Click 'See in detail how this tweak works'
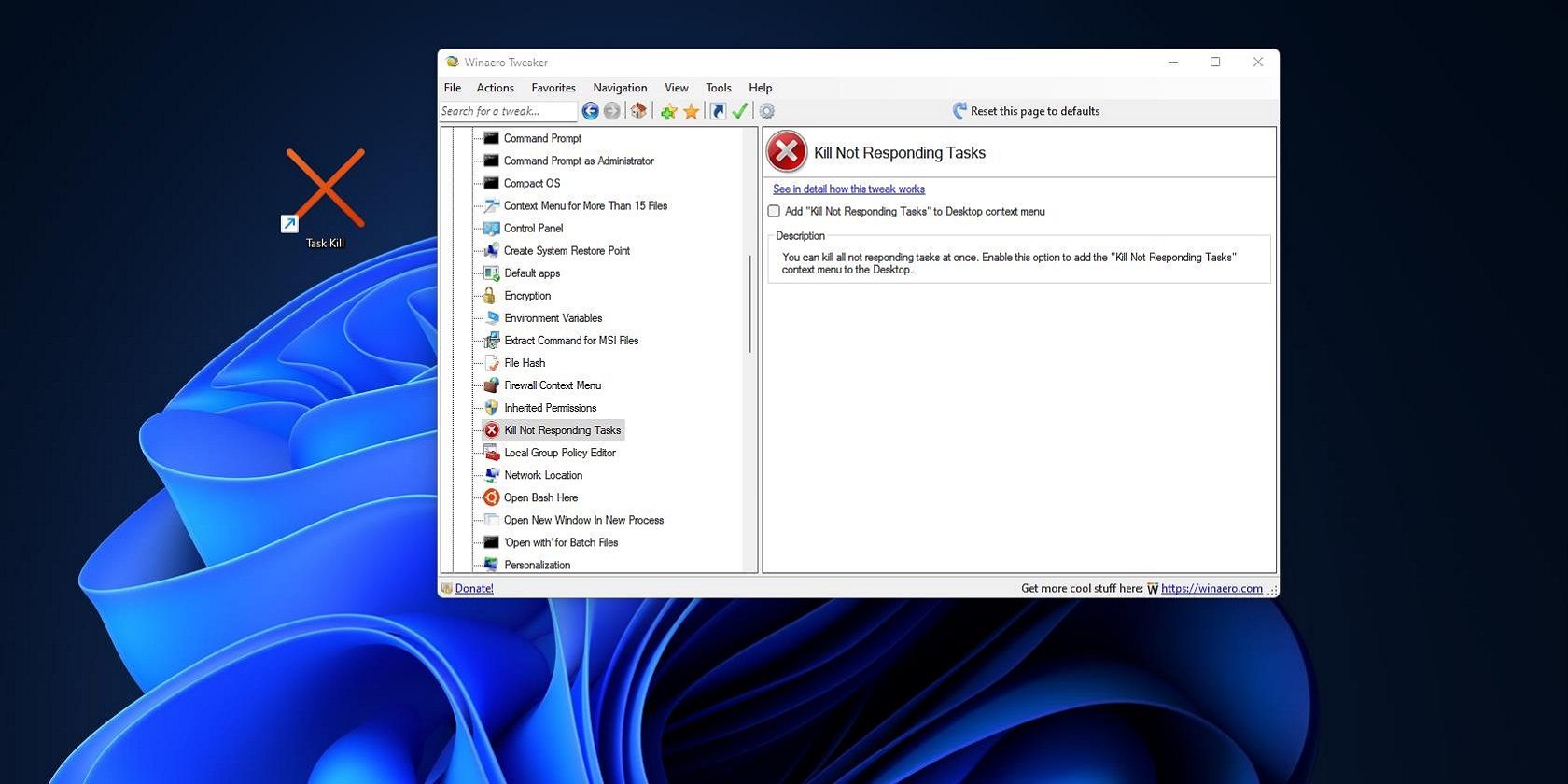Image resolution: width=1568 pixels, height=784 pixels. [848, 189]
